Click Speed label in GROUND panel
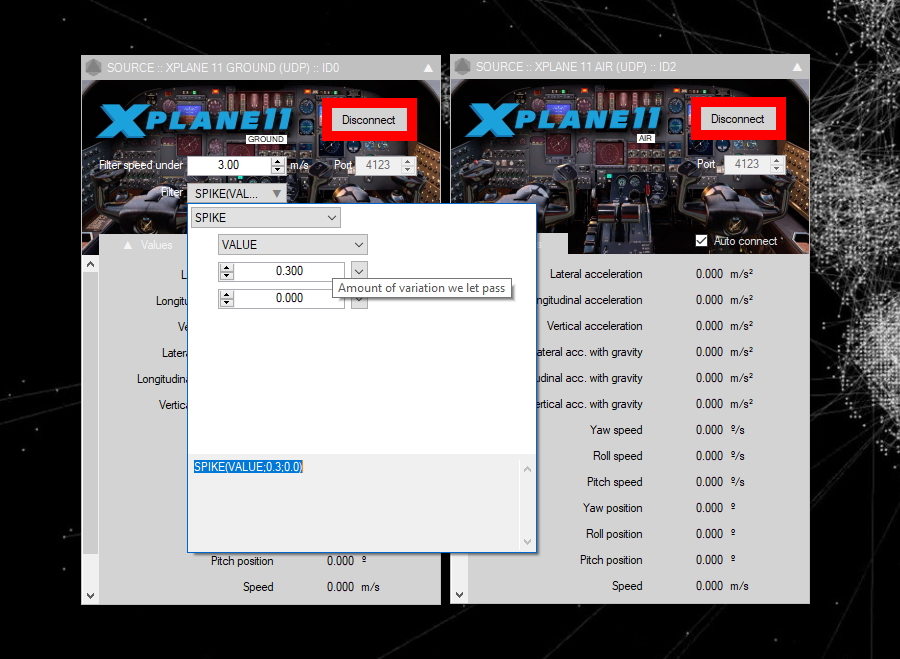This screenshot has width=900, height=659. click(258, 587)
